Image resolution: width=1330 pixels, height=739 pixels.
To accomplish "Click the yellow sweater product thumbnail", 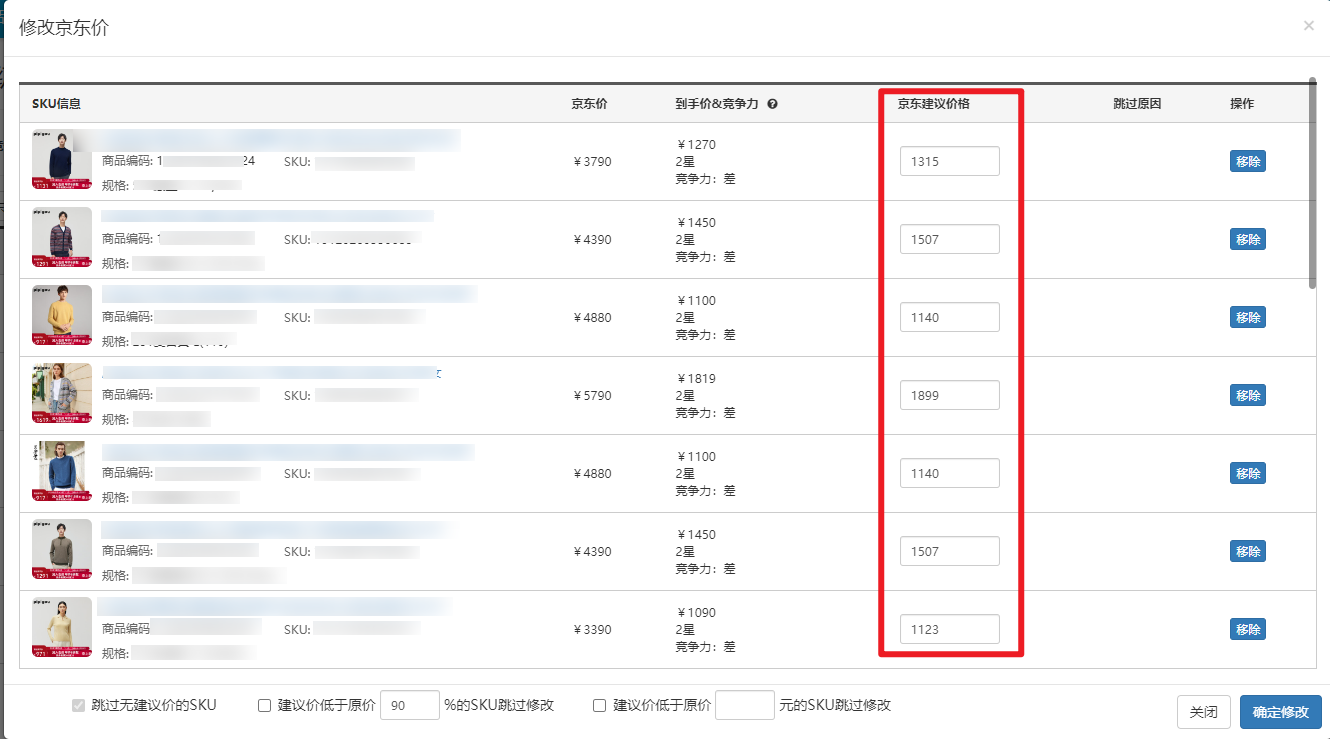I will click(61, 316).
